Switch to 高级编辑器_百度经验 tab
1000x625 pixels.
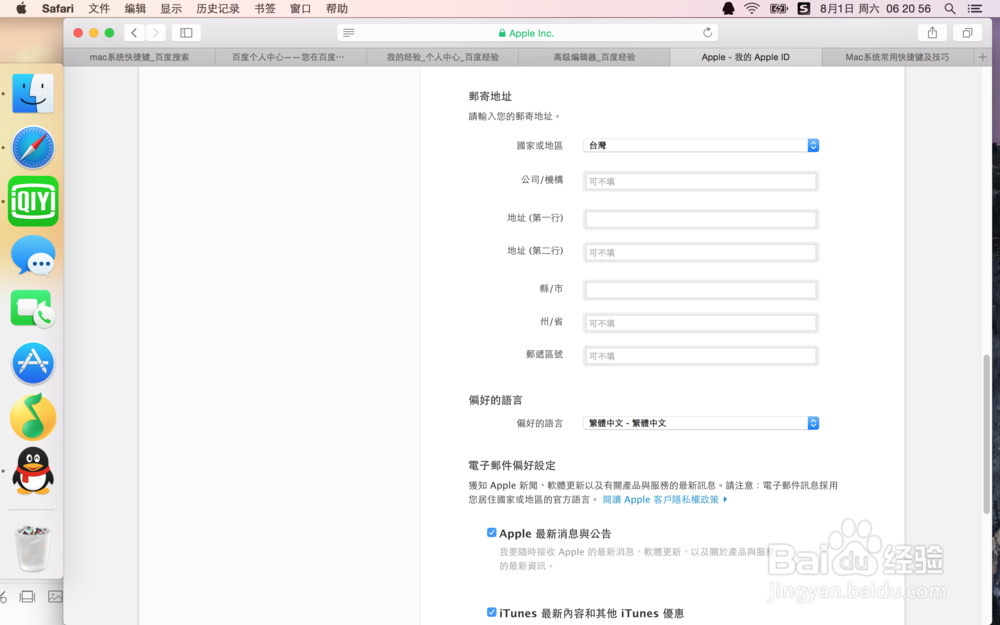594,57
